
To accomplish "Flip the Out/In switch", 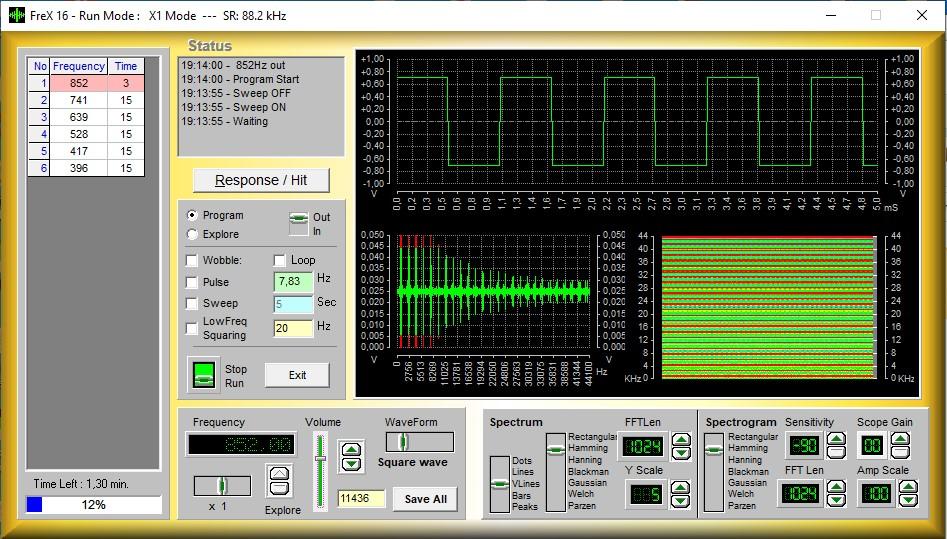I will point(298,223).
